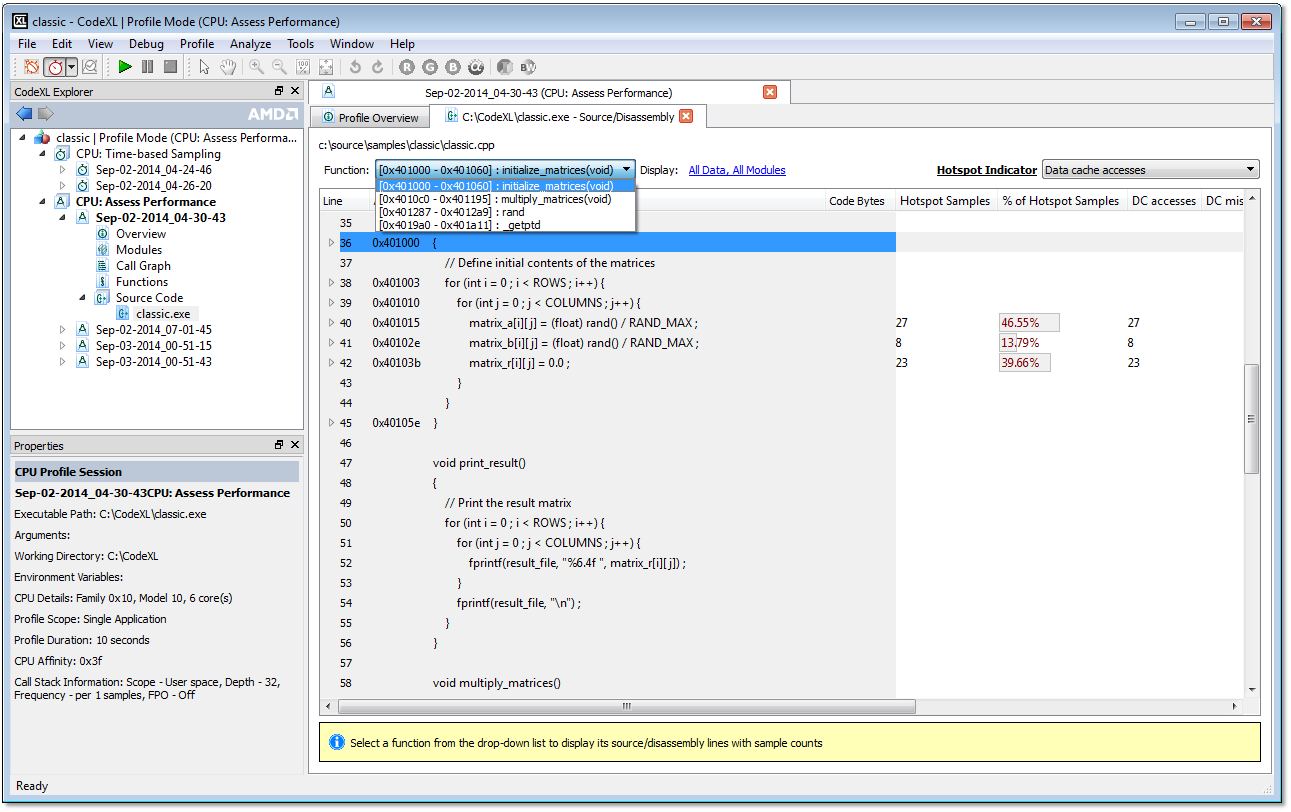Select the stopwatch Profile mode toolbar button

pos(54,67)
